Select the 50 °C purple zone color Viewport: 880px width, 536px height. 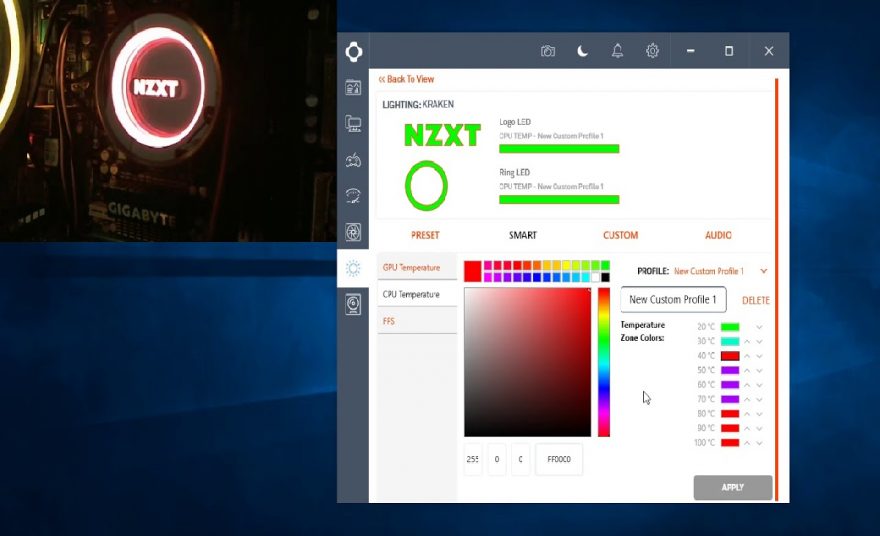(x=730, y=370)
